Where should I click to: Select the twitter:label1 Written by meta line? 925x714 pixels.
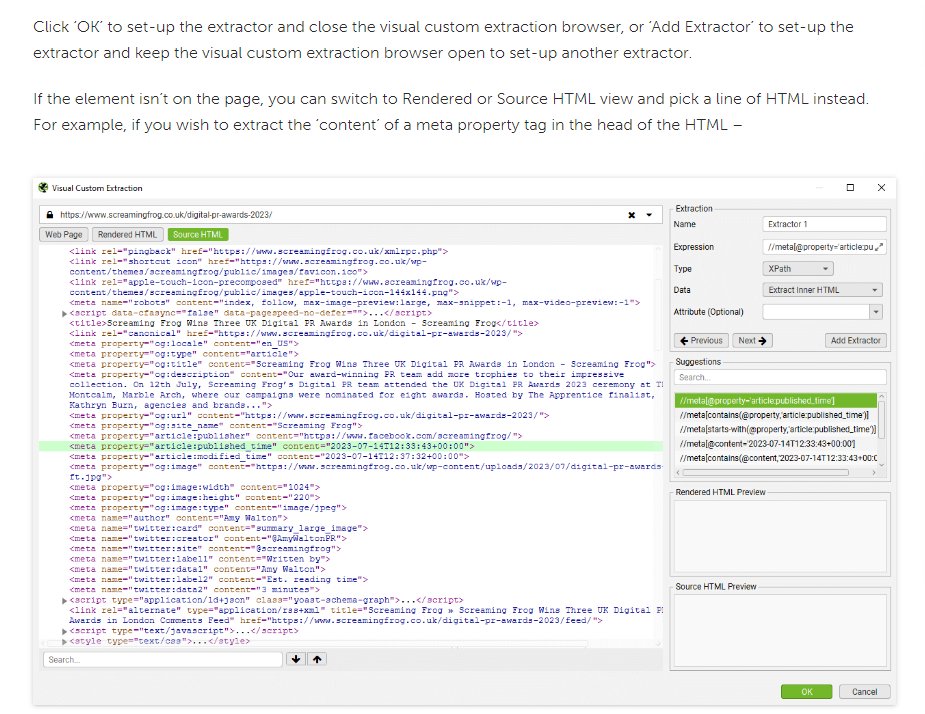[x=200, y=559]
